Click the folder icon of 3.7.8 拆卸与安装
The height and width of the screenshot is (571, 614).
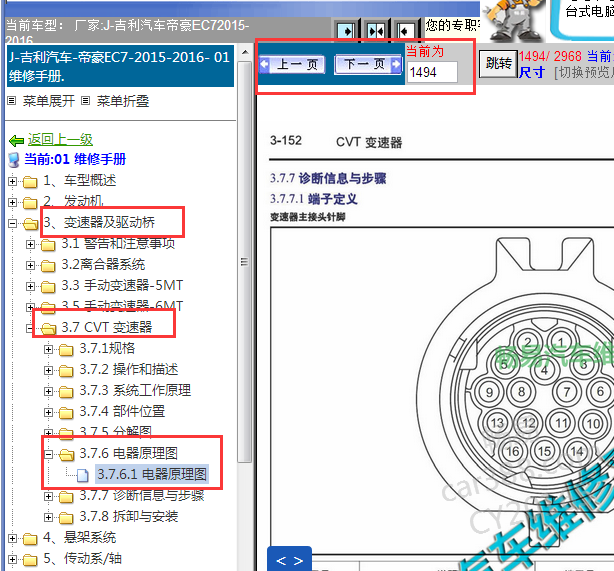(66, 517)
